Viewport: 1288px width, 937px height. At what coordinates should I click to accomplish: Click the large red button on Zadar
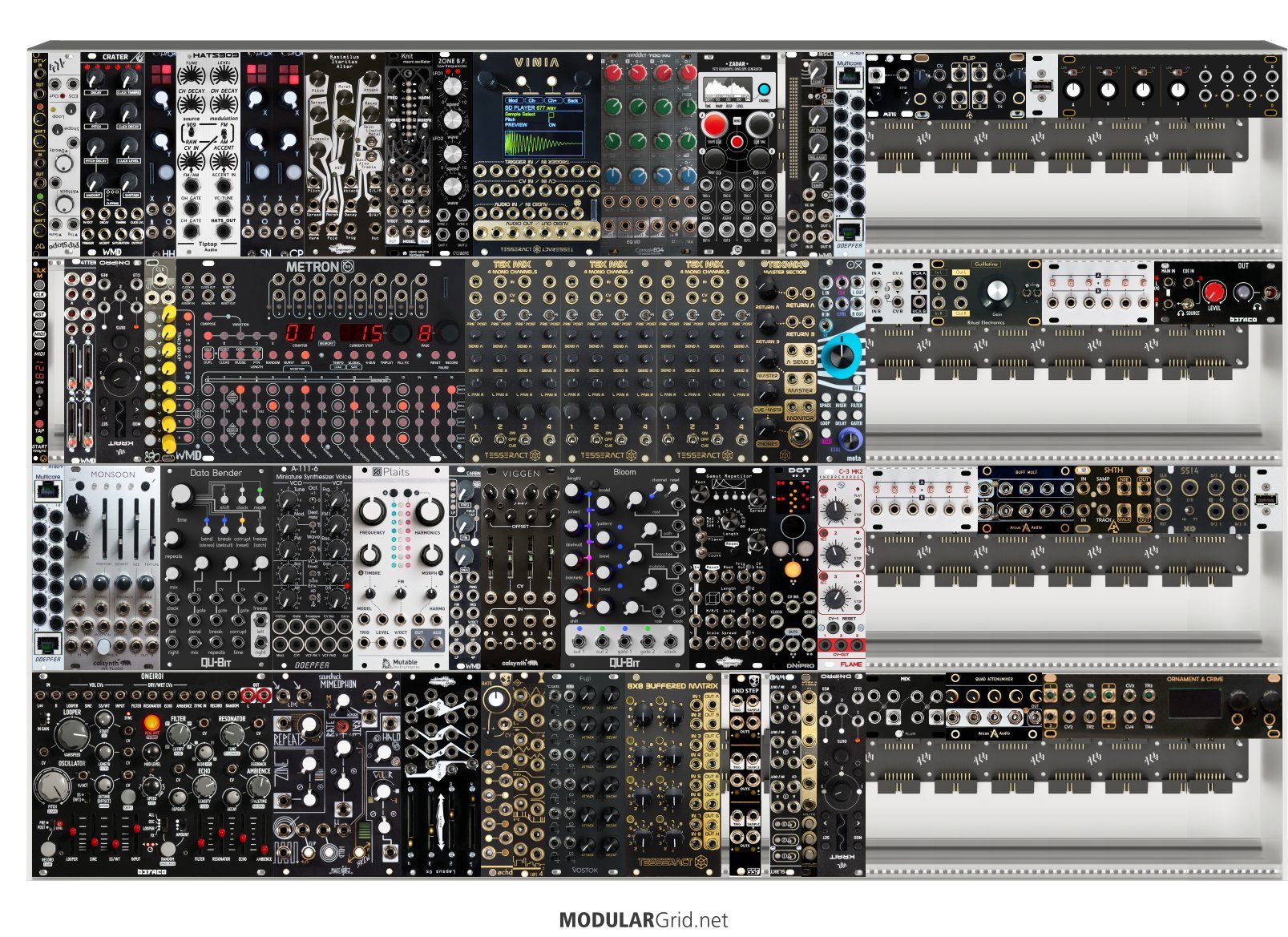pos(713,124)
